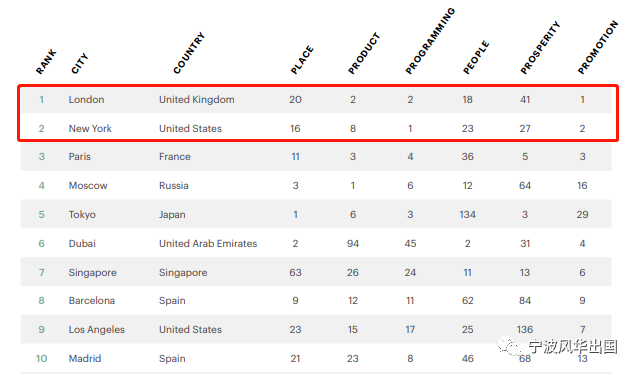
Task: Select Barcelona in the city column
Action: tap(92, 300)
